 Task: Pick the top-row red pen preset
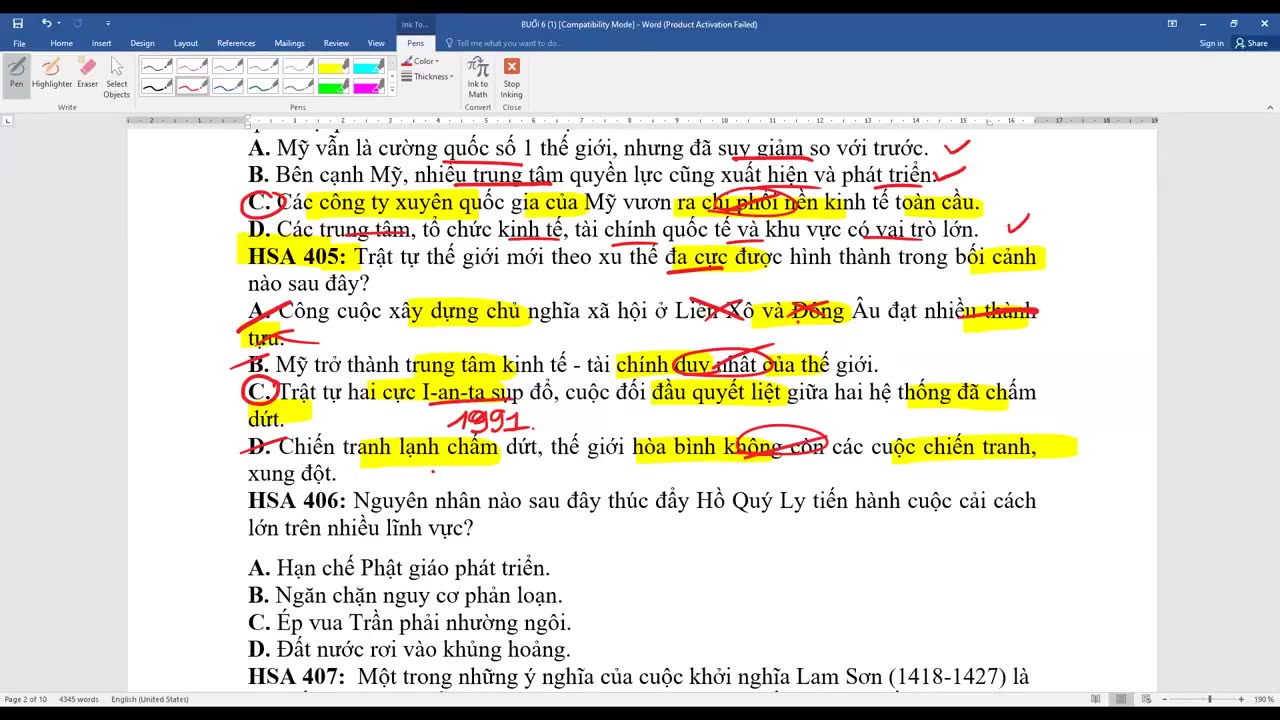pos(192,66)
